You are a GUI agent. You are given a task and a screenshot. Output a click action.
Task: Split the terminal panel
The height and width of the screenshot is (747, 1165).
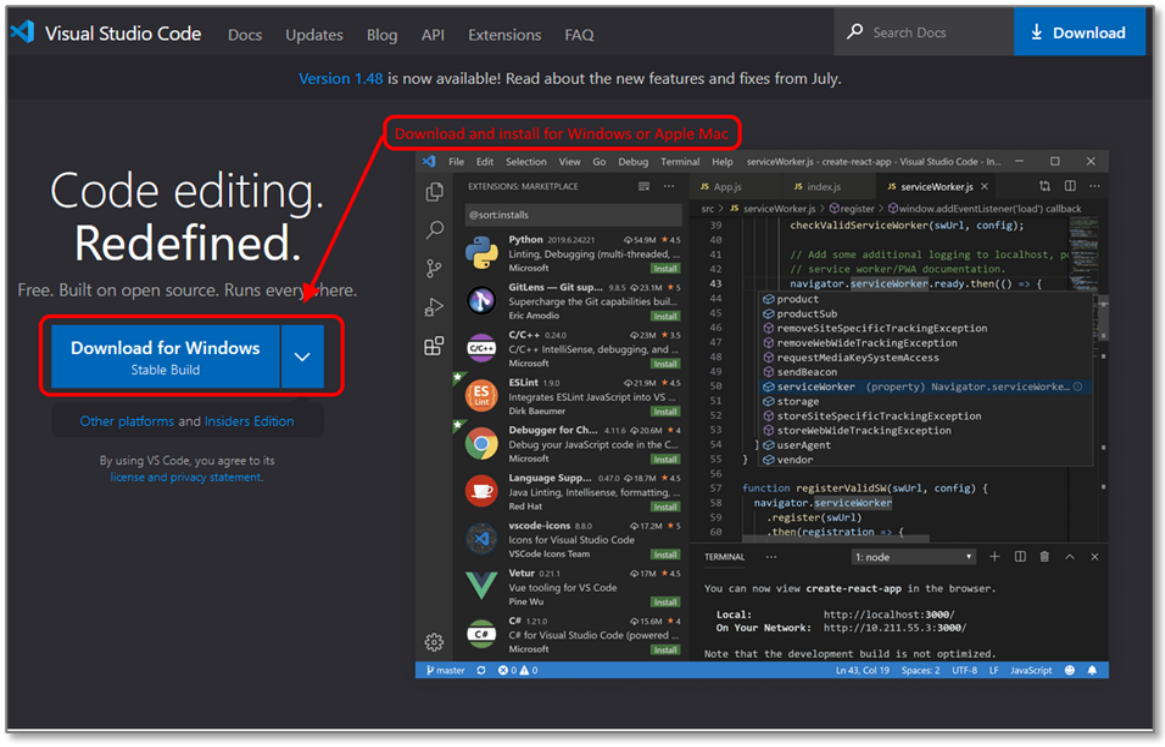[x=1020, y=557]
